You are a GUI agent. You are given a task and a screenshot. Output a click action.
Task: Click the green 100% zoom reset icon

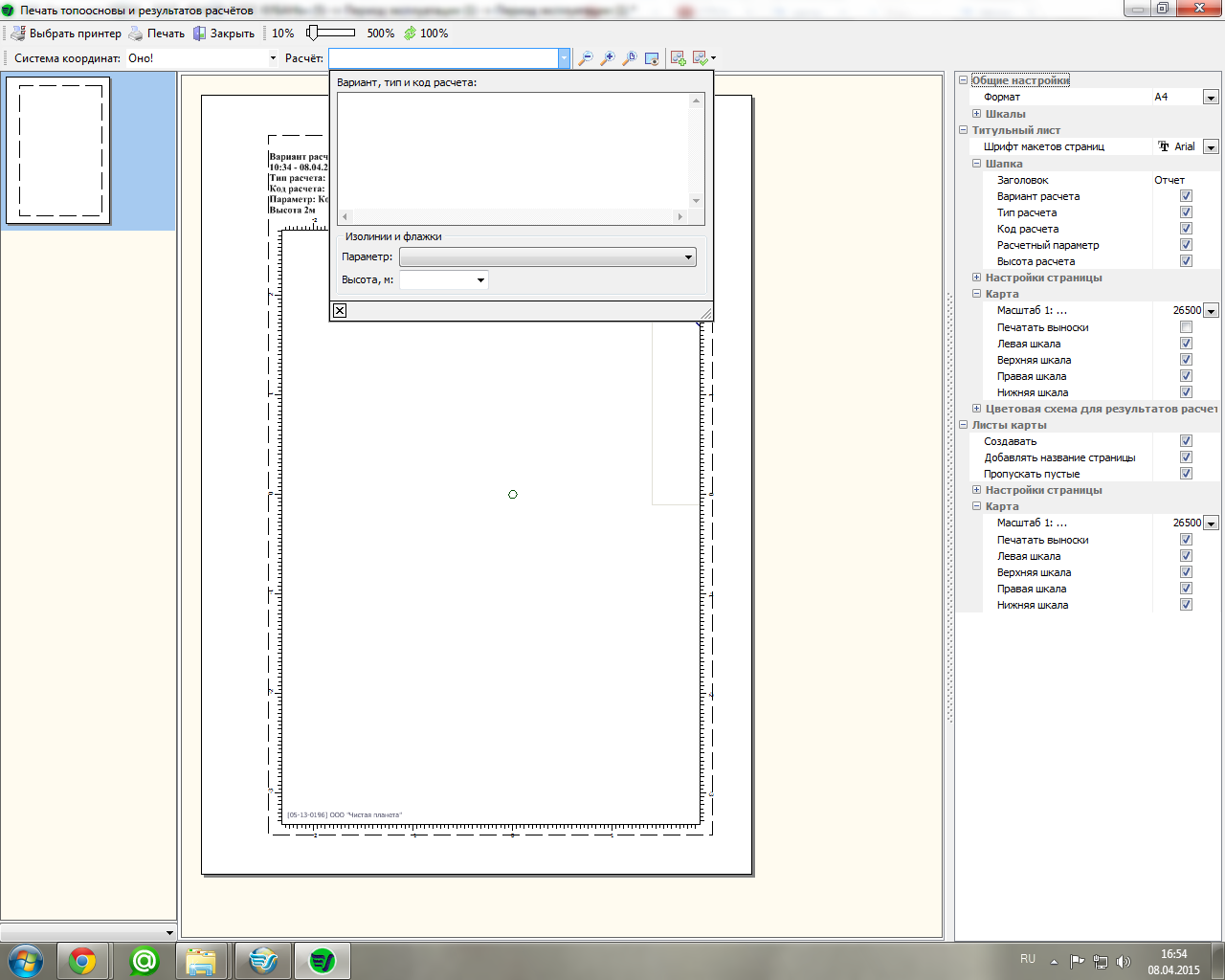411,33
